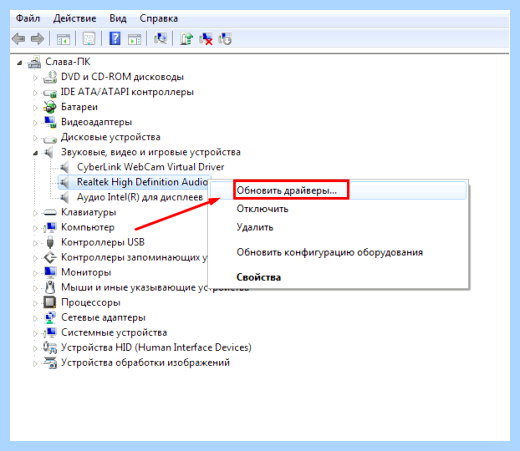The height and width of the screenshot is (451, 520).
Task: Click the speaker icon beside CyberLink WebCam
Action: click(64, 167)
